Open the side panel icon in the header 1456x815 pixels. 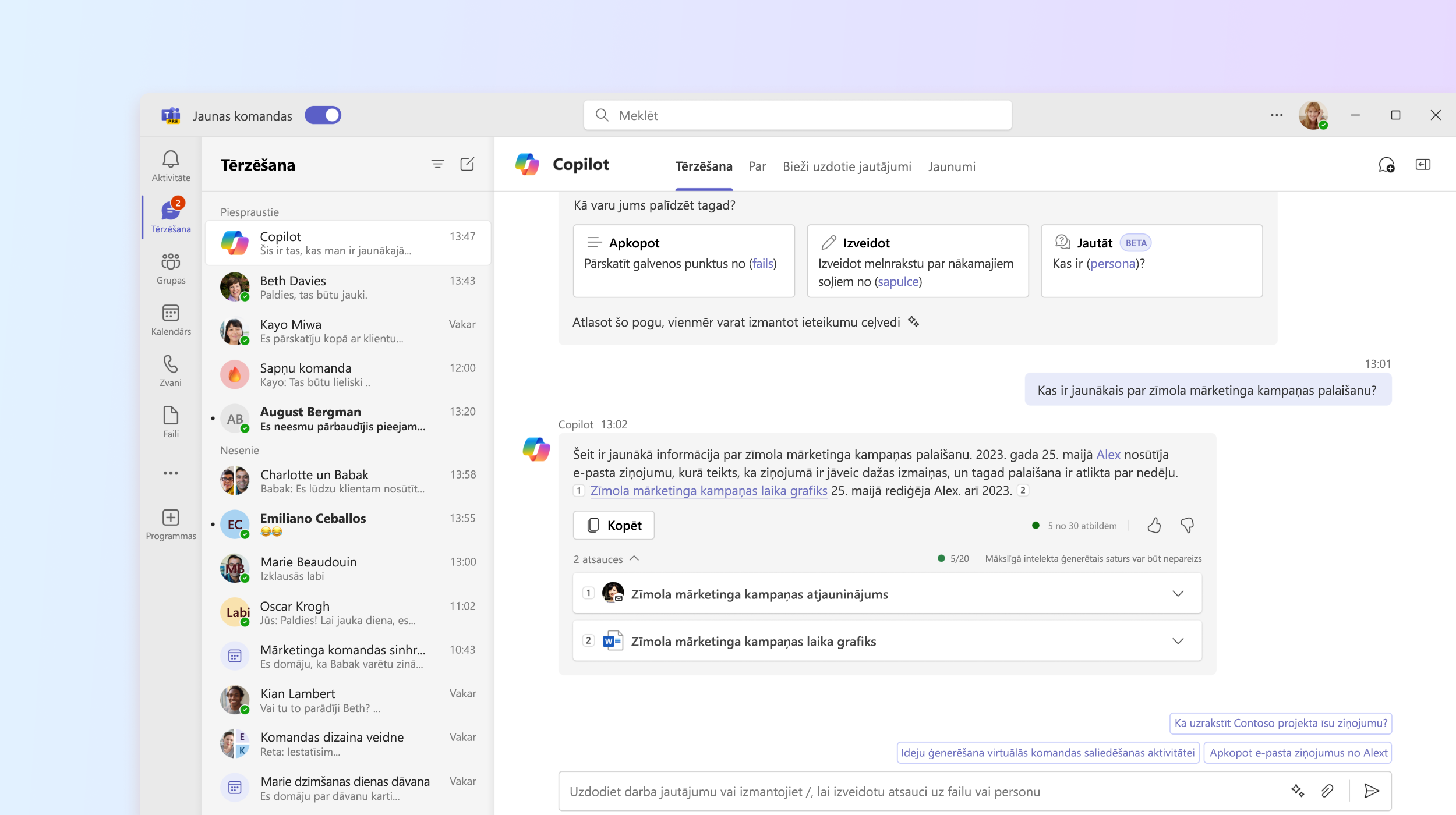tap(1423, 165)
